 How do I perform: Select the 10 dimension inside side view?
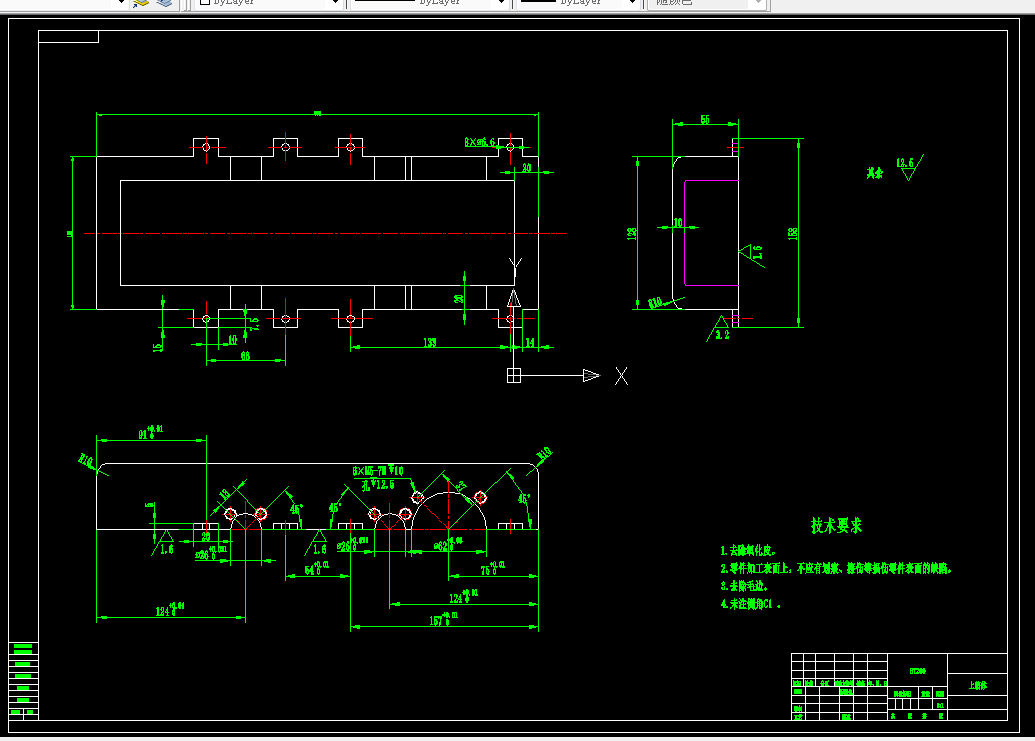click(678, 223)
